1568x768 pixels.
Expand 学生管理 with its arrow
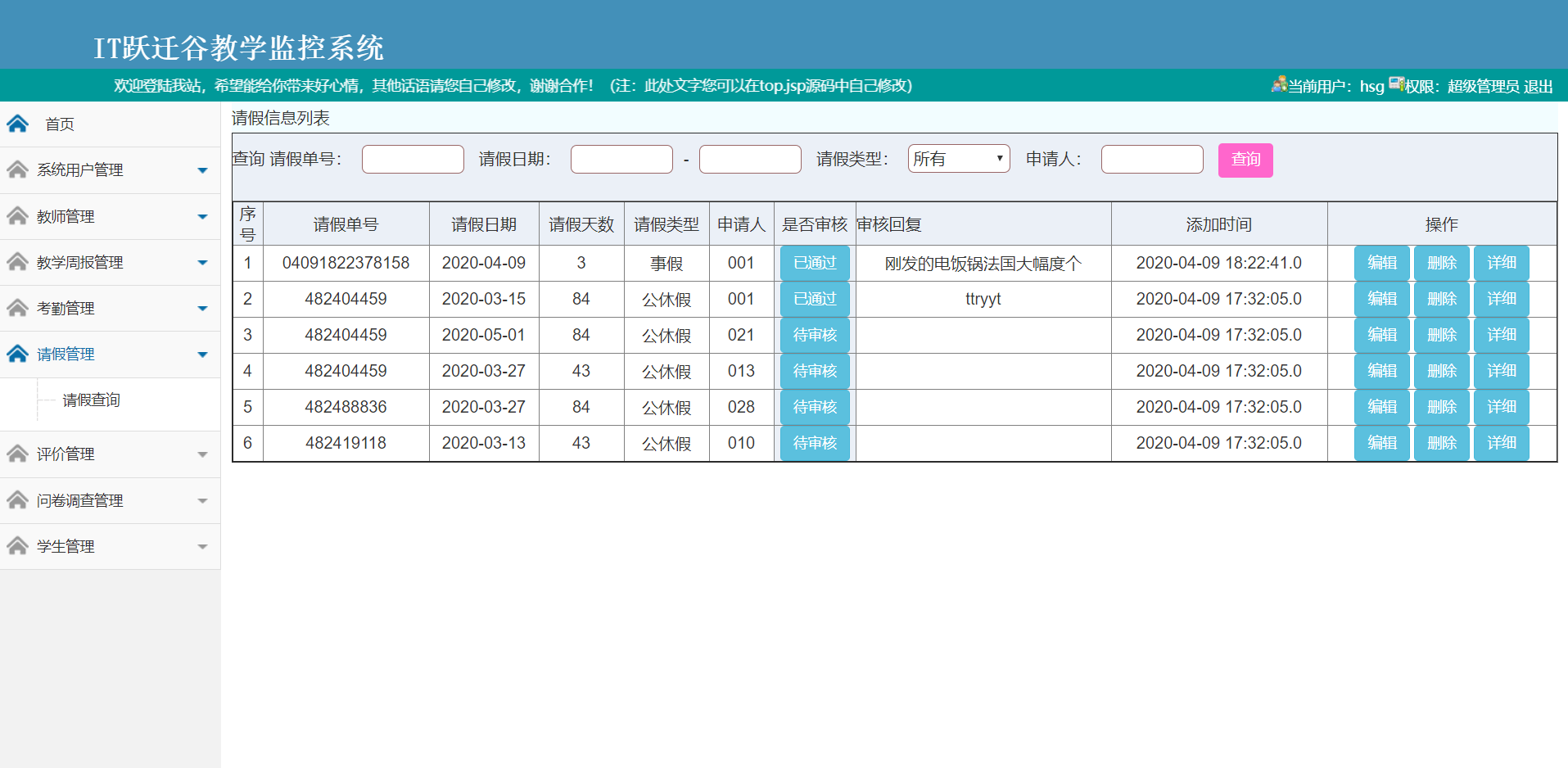coord(202,546)
